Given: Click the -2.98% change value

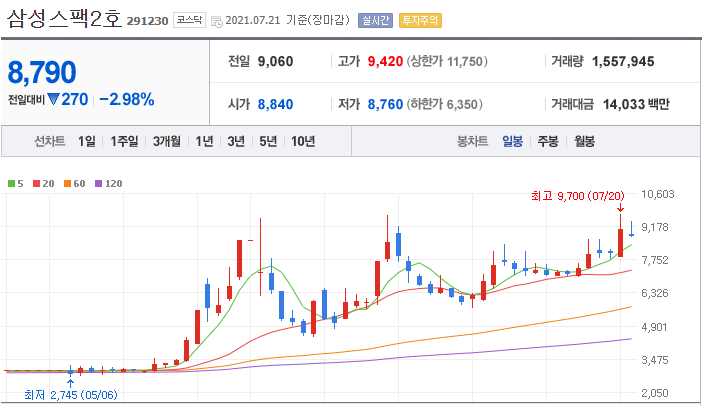Looking at the screenshot, I should point(127,99).
